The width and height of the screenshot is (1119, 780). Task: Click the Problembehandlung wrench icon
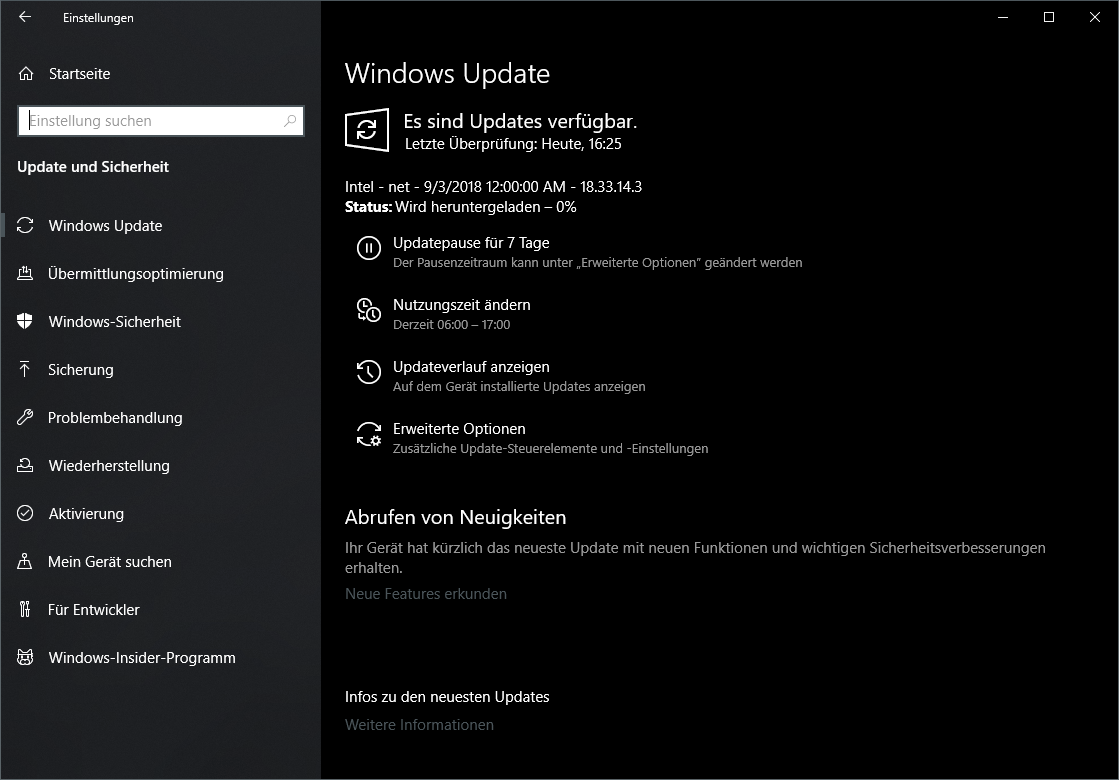click(25, 417)
